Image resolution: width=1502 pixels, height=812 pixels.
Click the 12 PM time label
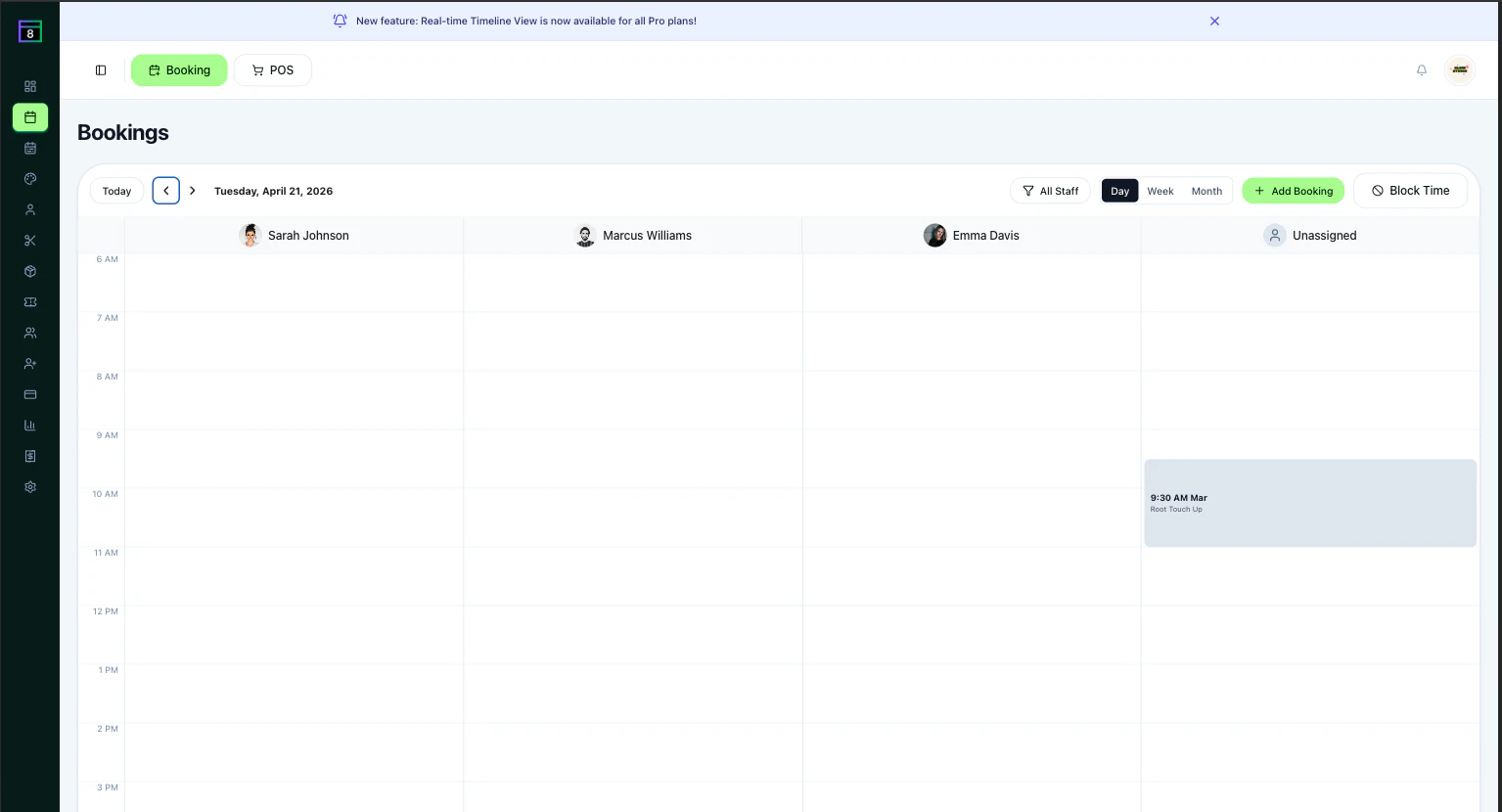(106, 611)
